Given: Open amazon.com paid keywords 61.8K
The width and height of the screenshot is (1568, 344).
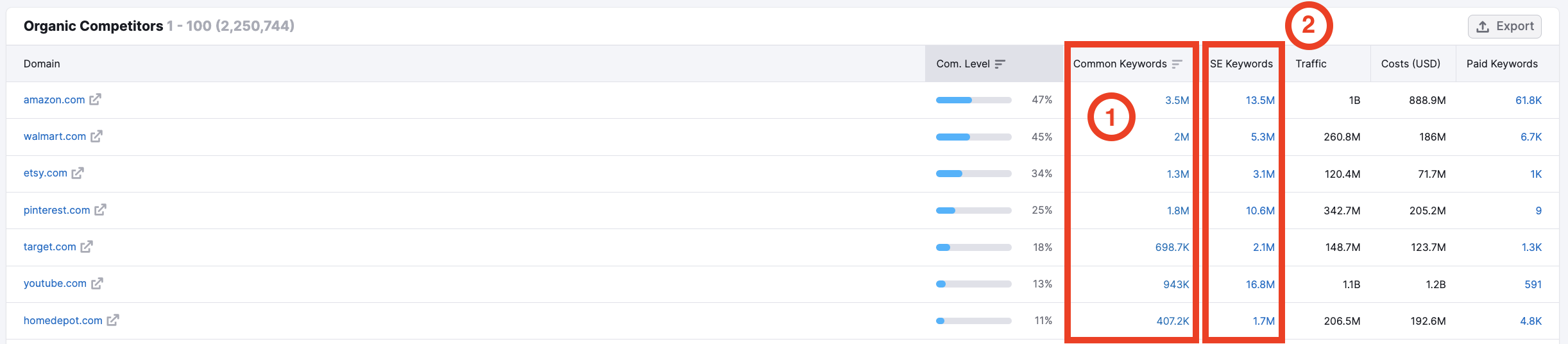Looking at the screenshot, I should click(1528, 100).
